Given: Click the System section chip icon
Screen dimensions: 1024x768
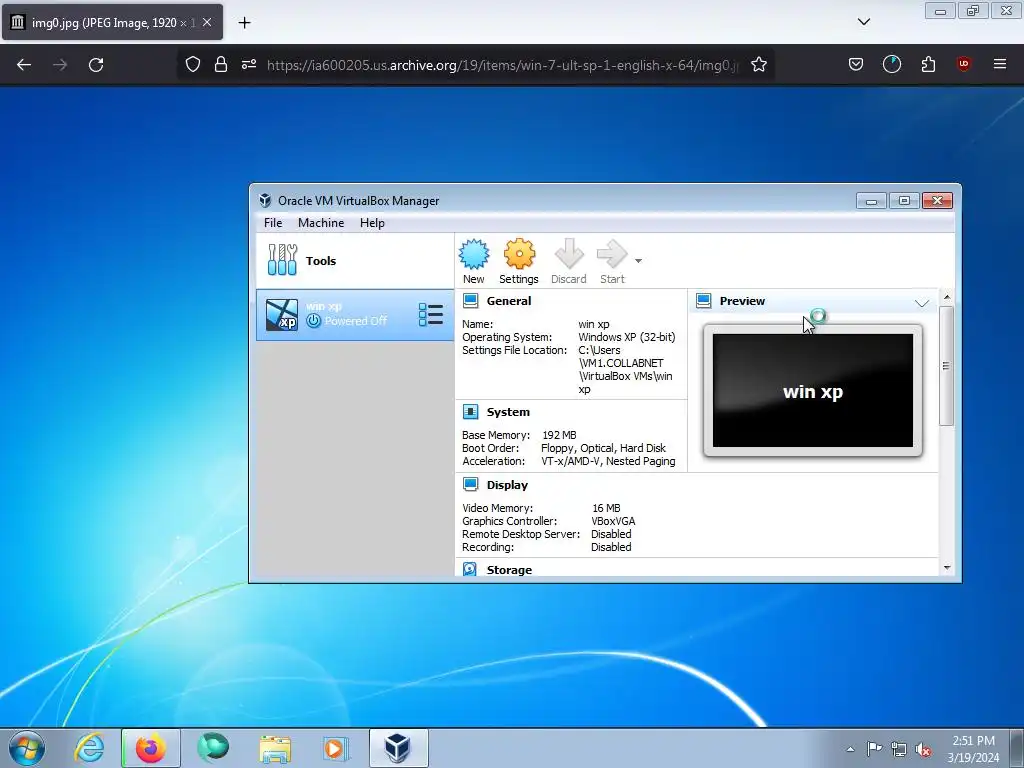Looking at the screenshot, I should click(x=470, y=411).
